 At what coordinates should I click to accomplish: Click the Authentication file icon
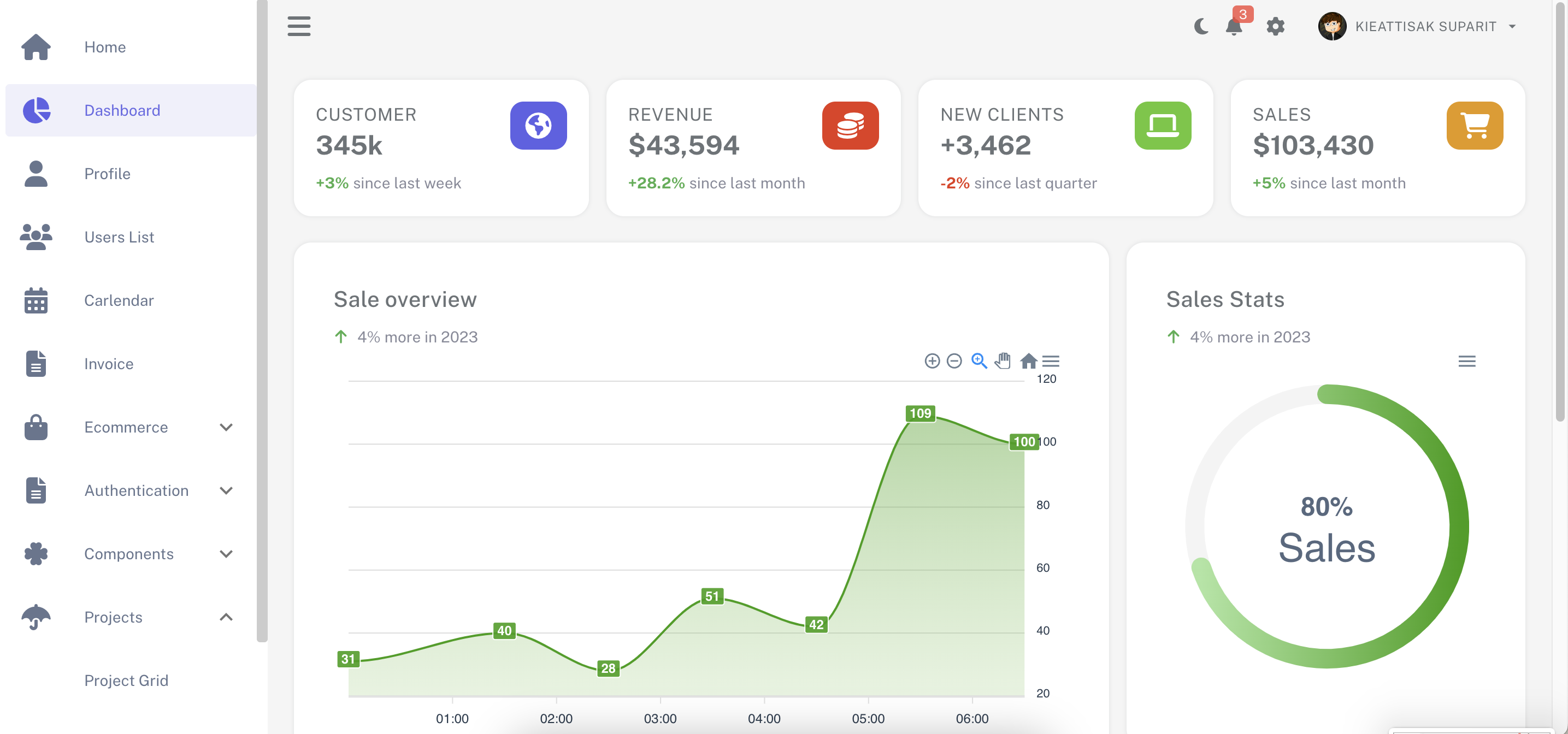tap(36, 490)
